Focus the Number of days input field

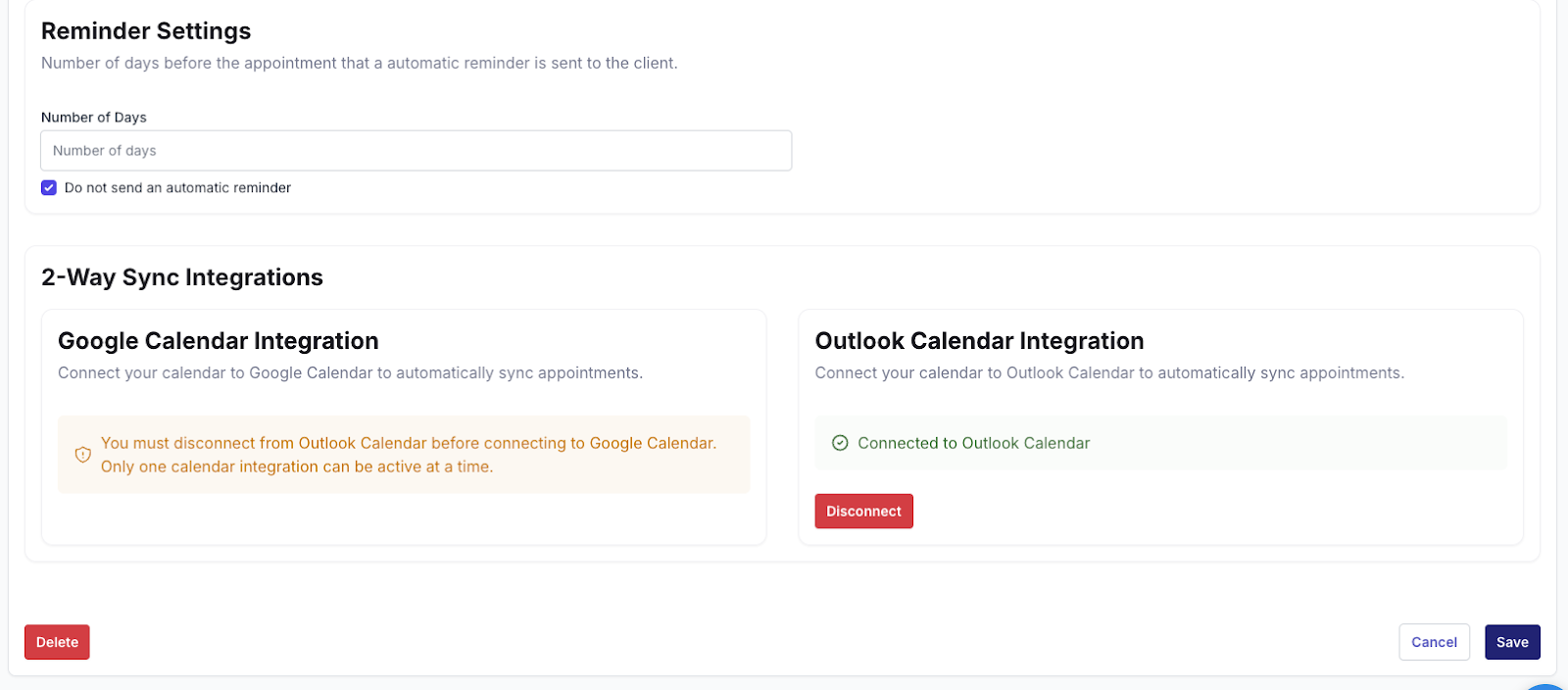pyautogui.click(x=416, y=151)
